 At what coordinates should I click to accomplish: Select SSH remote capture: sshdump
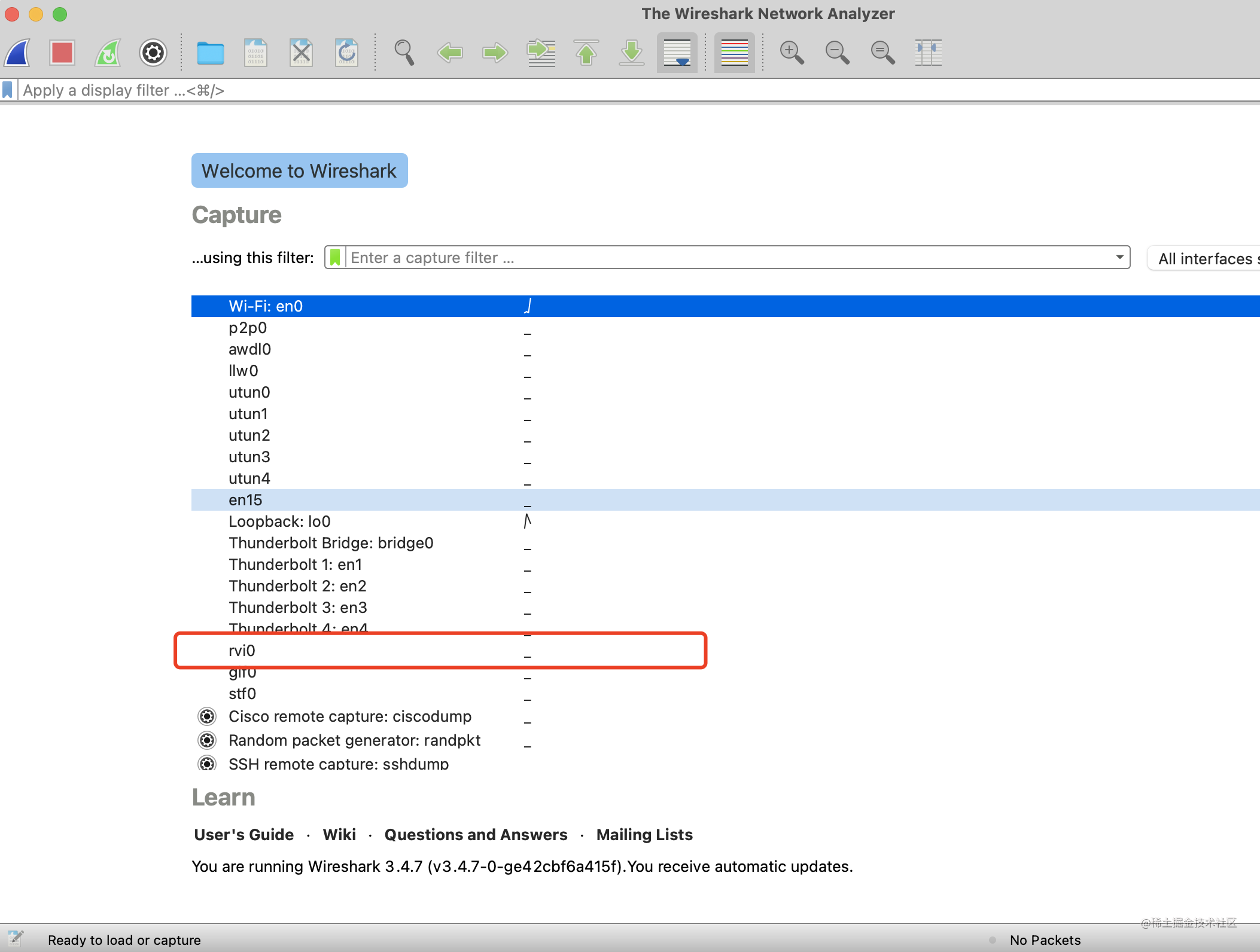pos(726,762)
